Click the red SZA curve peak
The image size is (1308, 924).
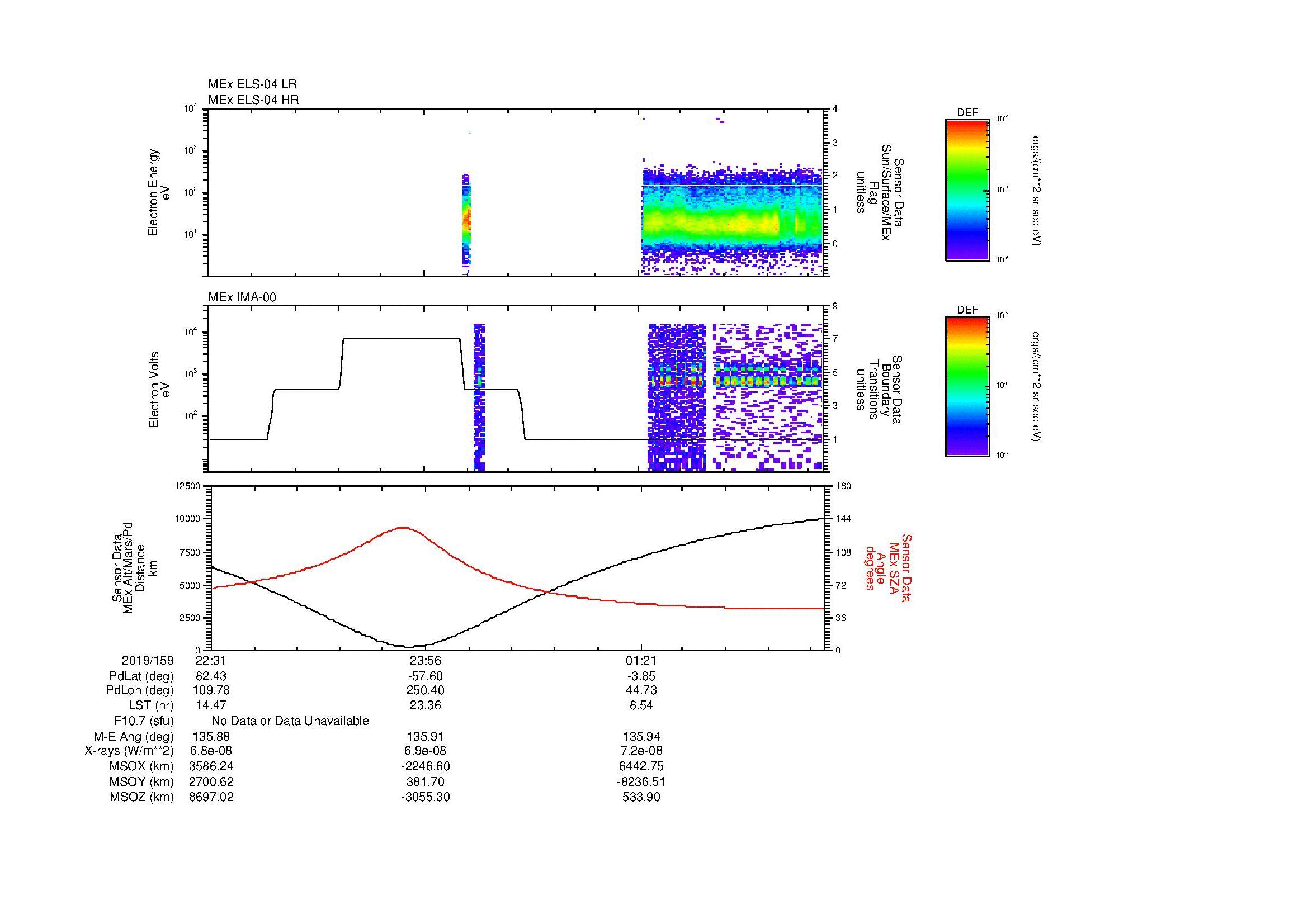click(403, 528)
